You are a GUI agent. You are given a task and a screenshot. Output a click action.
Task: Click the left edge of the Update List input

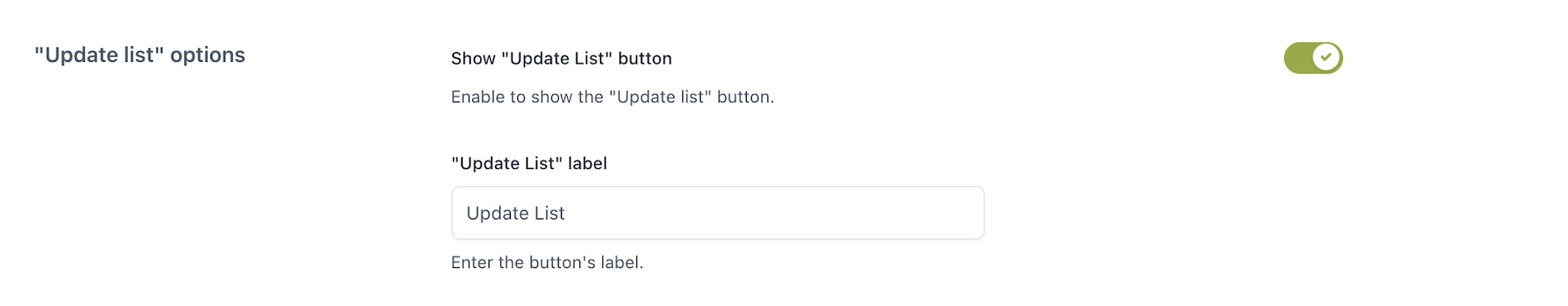coord(456,213)
